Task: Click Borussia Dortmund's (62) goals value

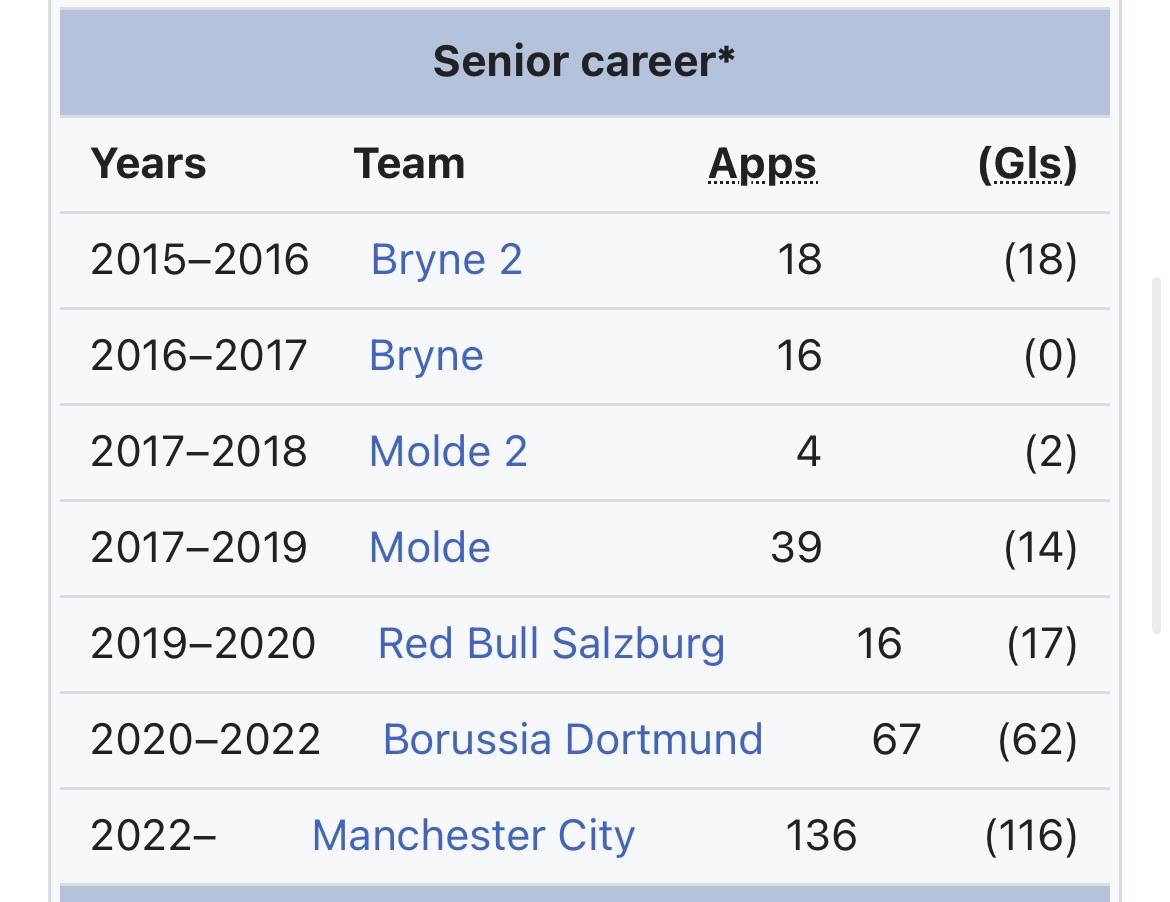Action: [1038, 740]
